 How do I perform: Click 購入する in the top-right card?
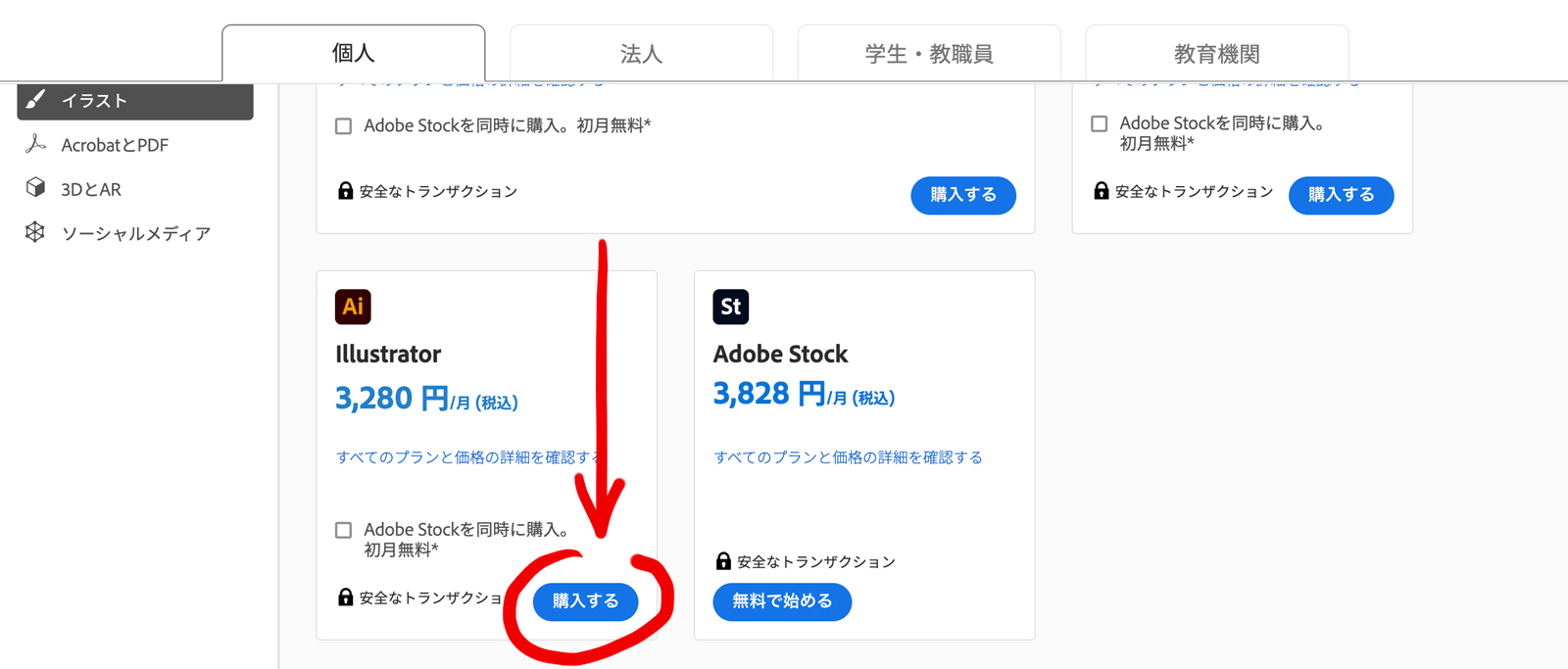pos(1341,195)
